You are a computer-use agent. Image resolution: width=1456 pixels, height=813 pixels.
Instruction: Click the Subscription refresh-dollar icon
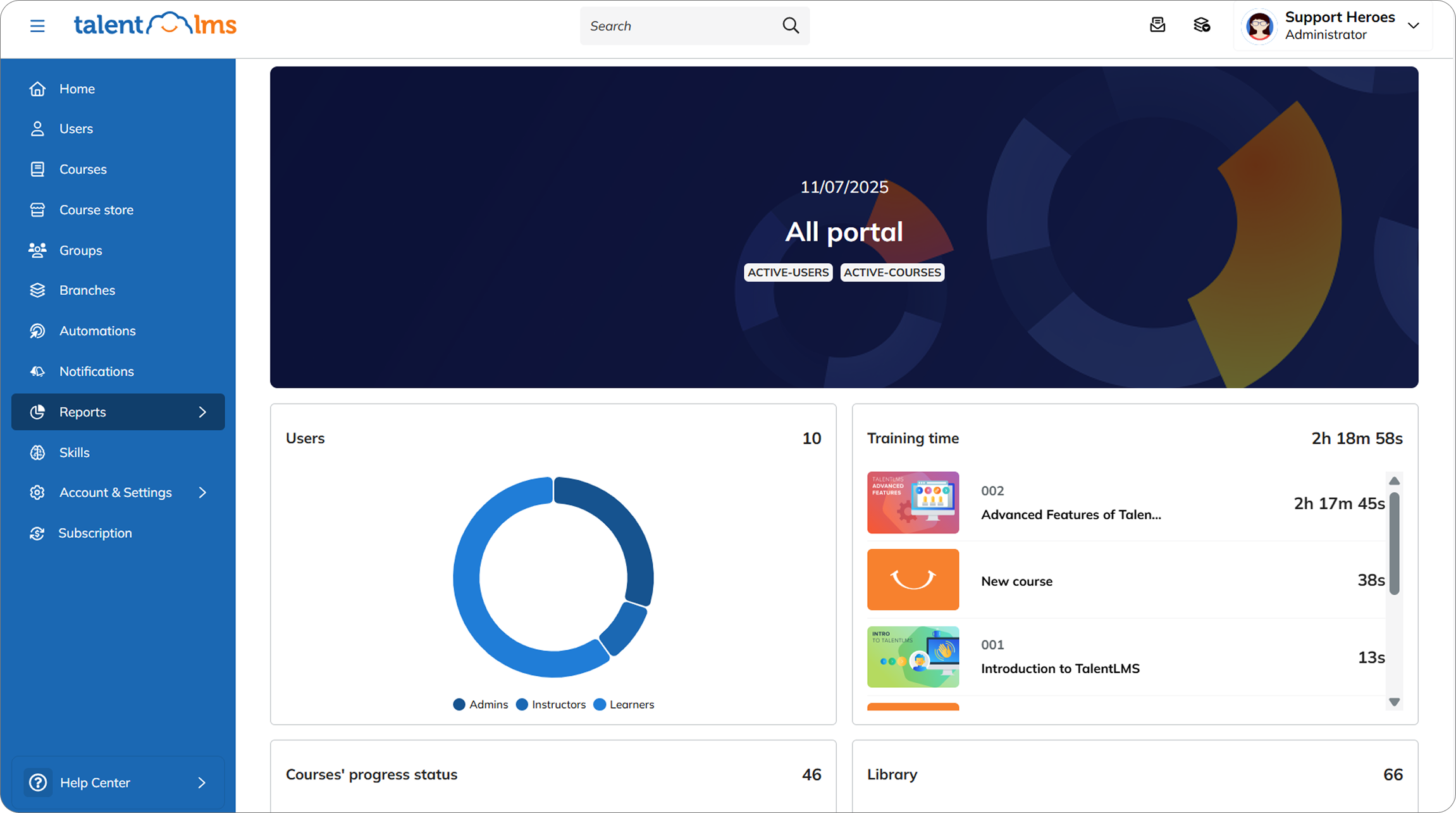[37, 533]
